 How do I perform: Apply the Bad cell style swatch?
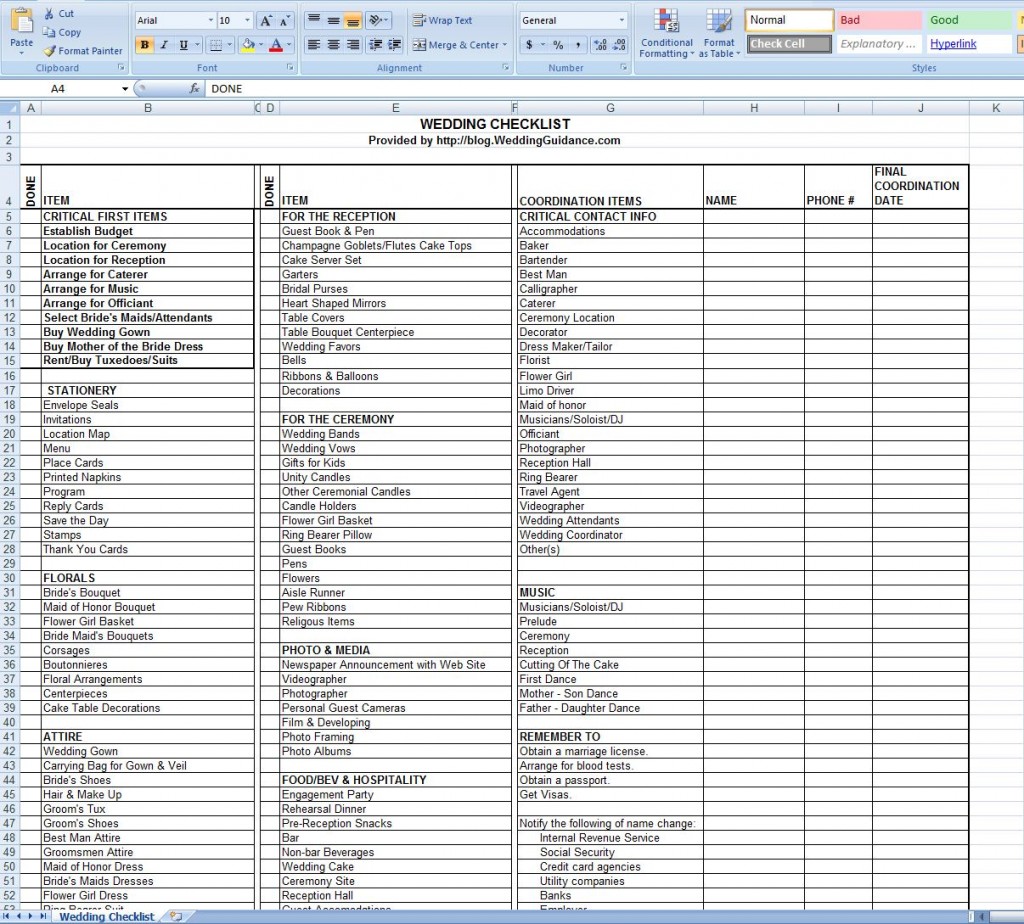pos(878,19)
